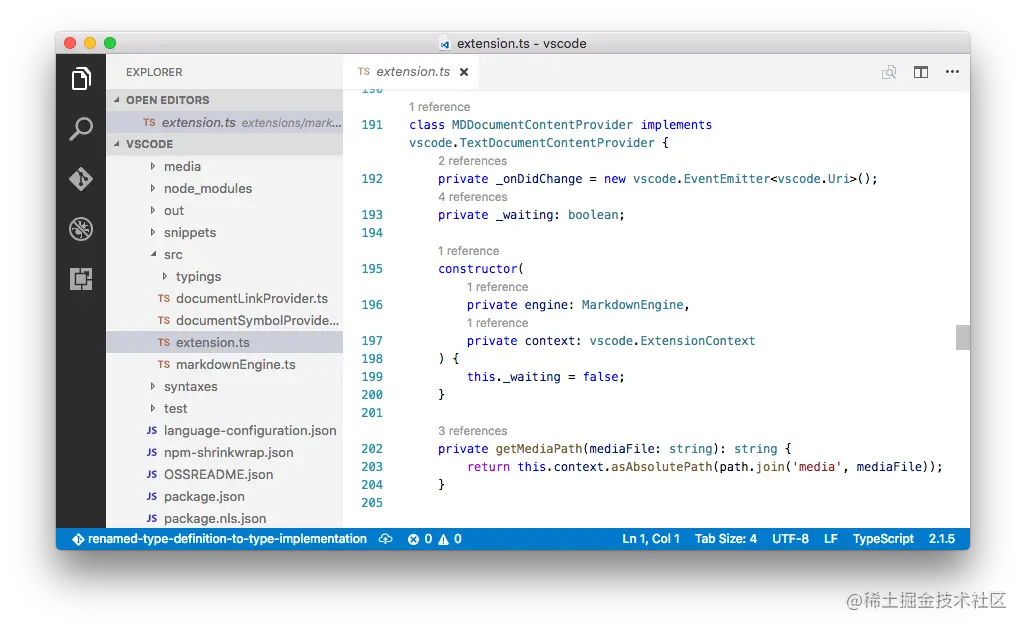Click '1 reference' lens above private context
The image size is (1026, 630).
[497, 323]
